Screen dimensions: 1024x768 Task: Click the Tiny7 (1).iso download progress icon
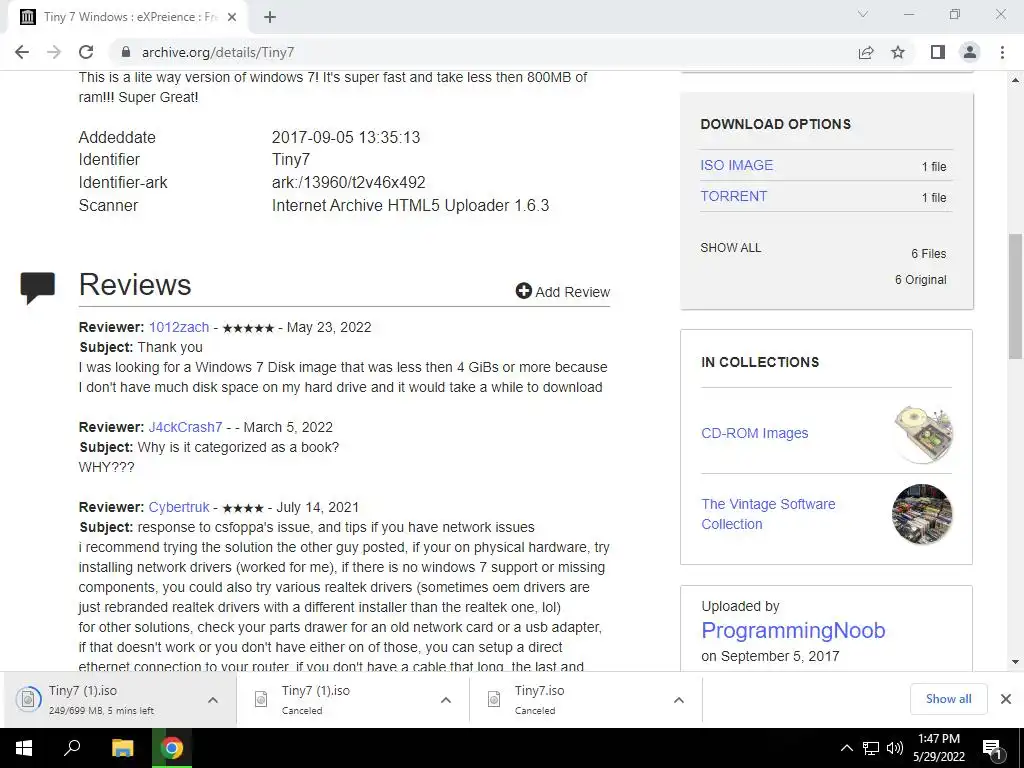click(28, 699)
